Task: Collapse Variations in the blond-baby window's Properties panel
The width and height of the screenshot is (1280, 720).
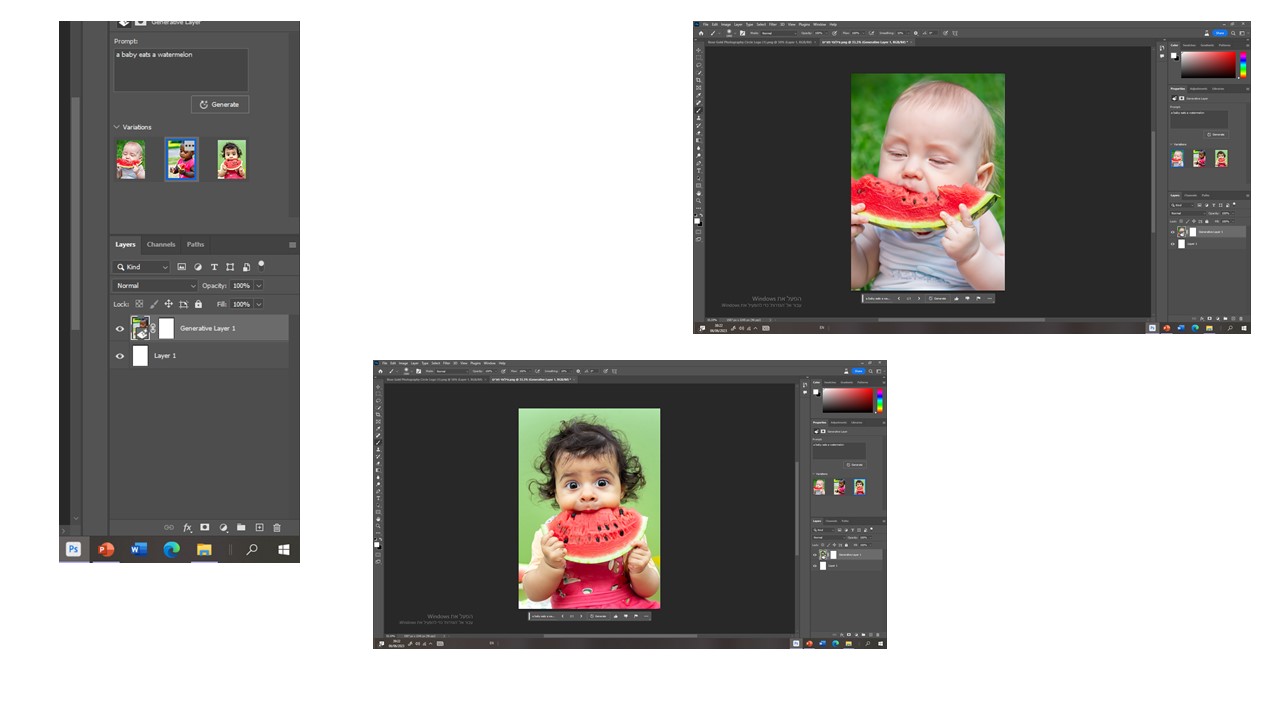Action: [x=1173, y=144]
